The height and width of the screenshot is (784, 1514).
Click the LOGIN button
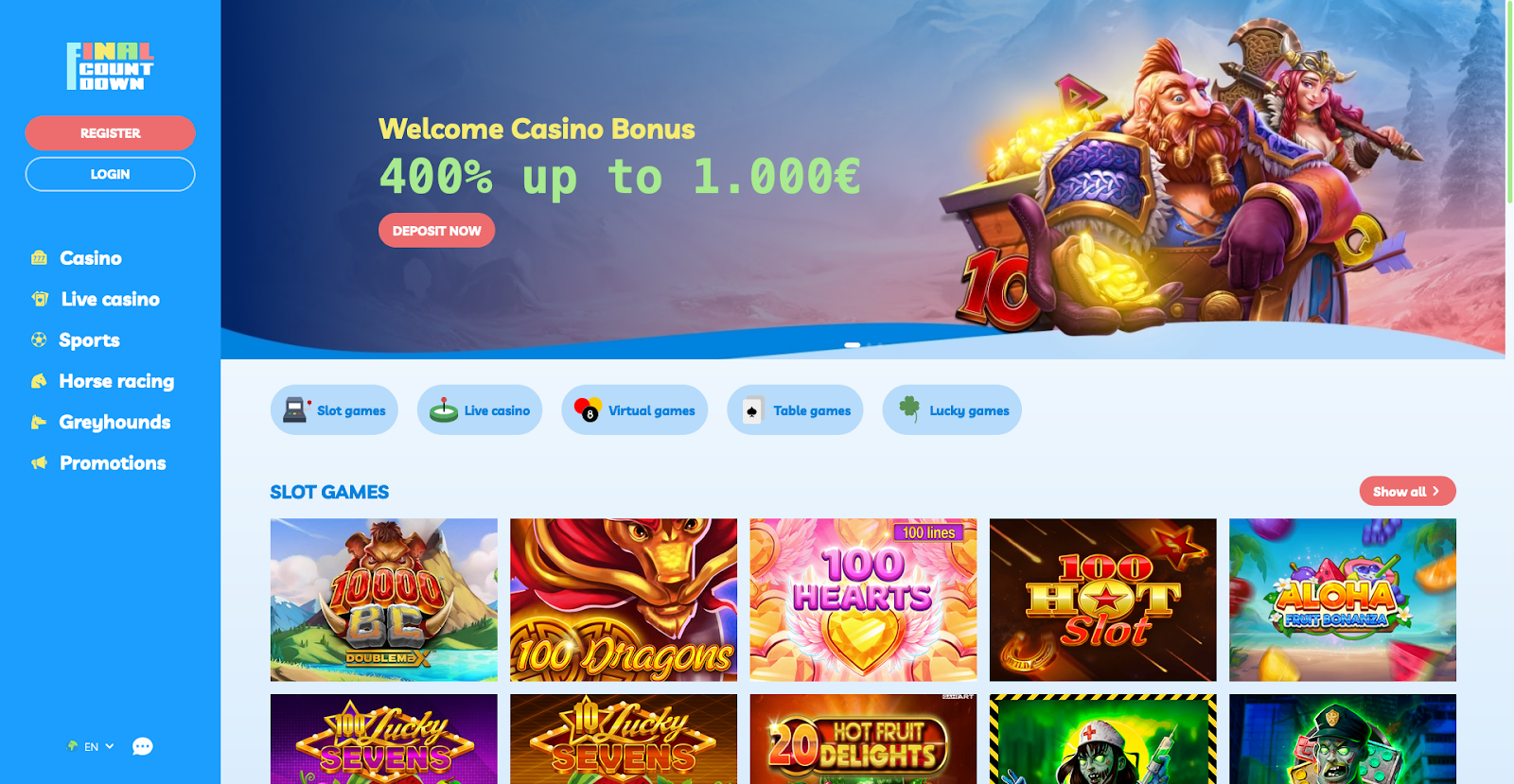(x=110, y=174)
